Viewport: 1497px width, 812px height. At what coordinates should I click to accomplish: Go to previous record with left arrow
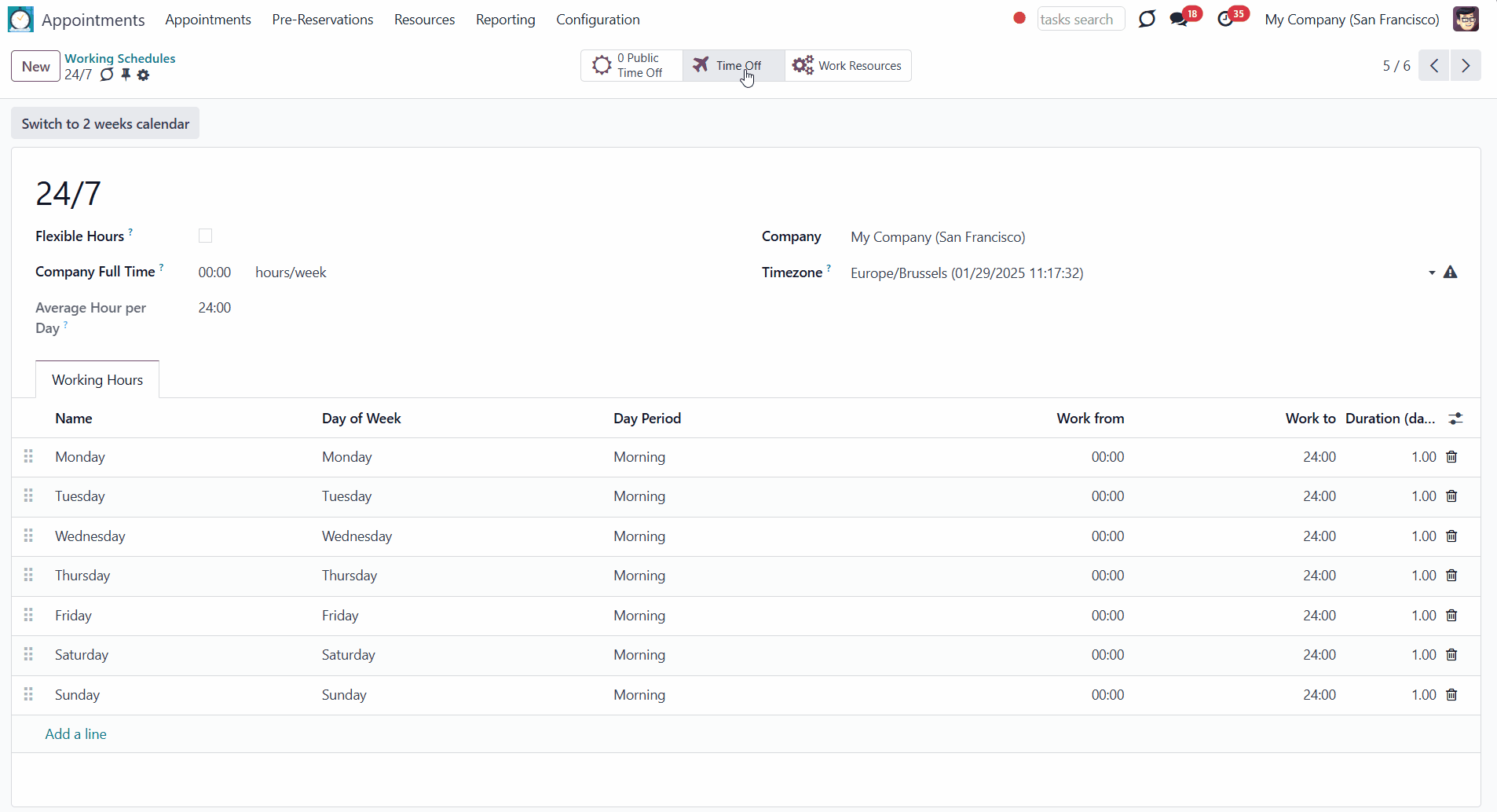click(x=1434, y=66)
